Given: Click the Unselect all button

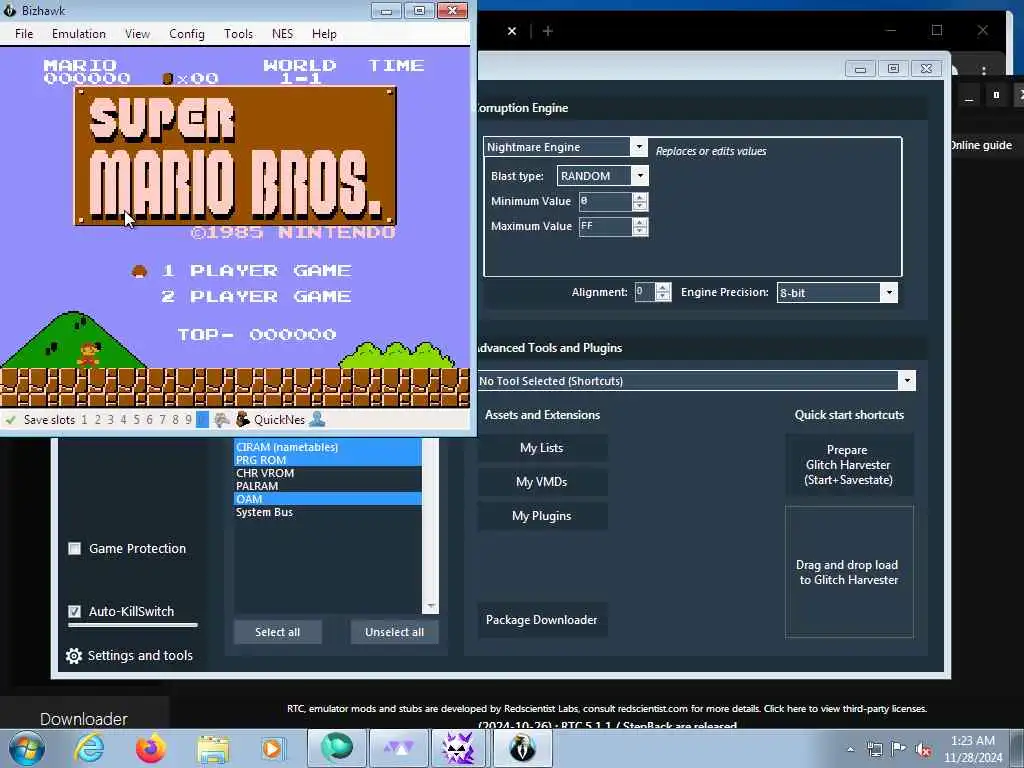Looking at the screenshot, I should (x=394, y=632).
